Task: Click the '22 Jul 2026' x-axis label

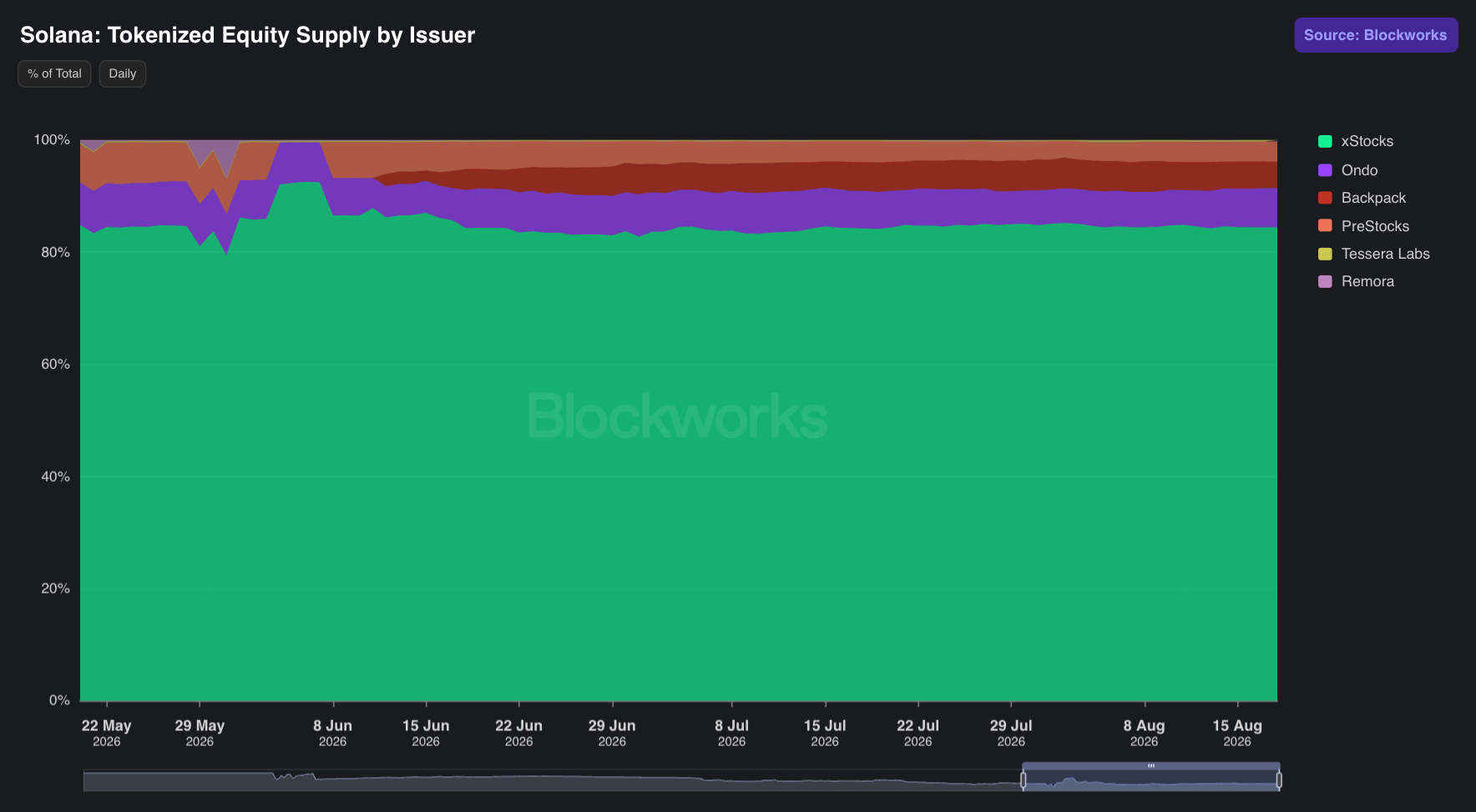Action: point(918,733)
